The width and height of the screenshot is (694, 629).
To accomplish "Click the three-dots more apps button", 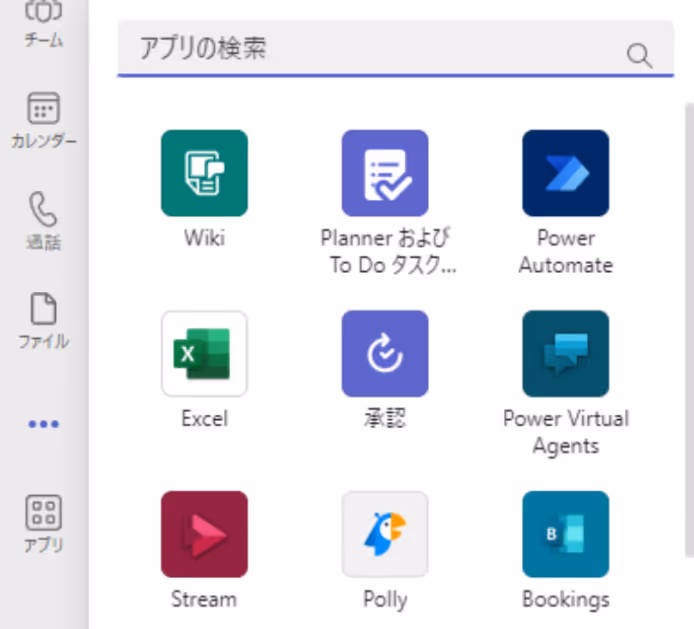I will pos(43,424).
